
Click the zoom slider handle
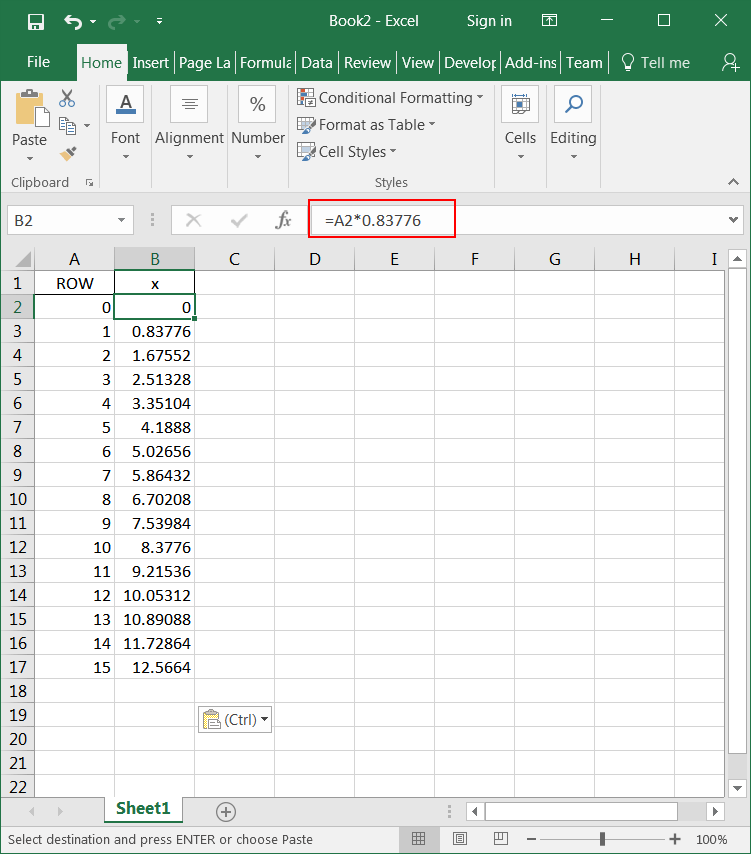point(602,839)
